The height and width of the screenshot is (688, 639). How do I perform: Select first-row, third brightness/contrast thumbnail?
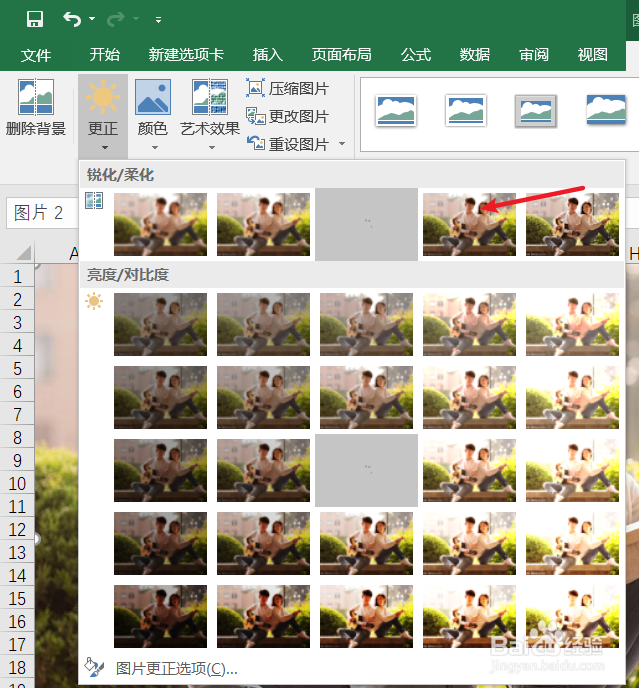(x=366, y=324)
